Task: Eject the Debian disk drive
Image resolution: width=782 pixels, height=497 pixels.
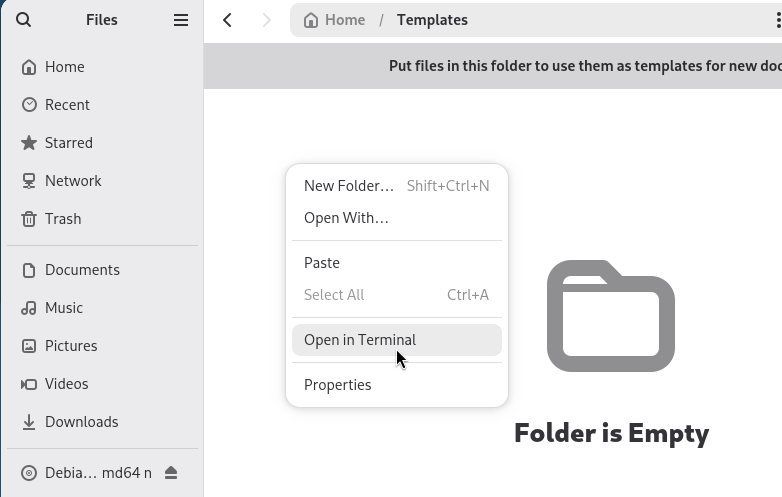Action: click(x=171, y=472)
